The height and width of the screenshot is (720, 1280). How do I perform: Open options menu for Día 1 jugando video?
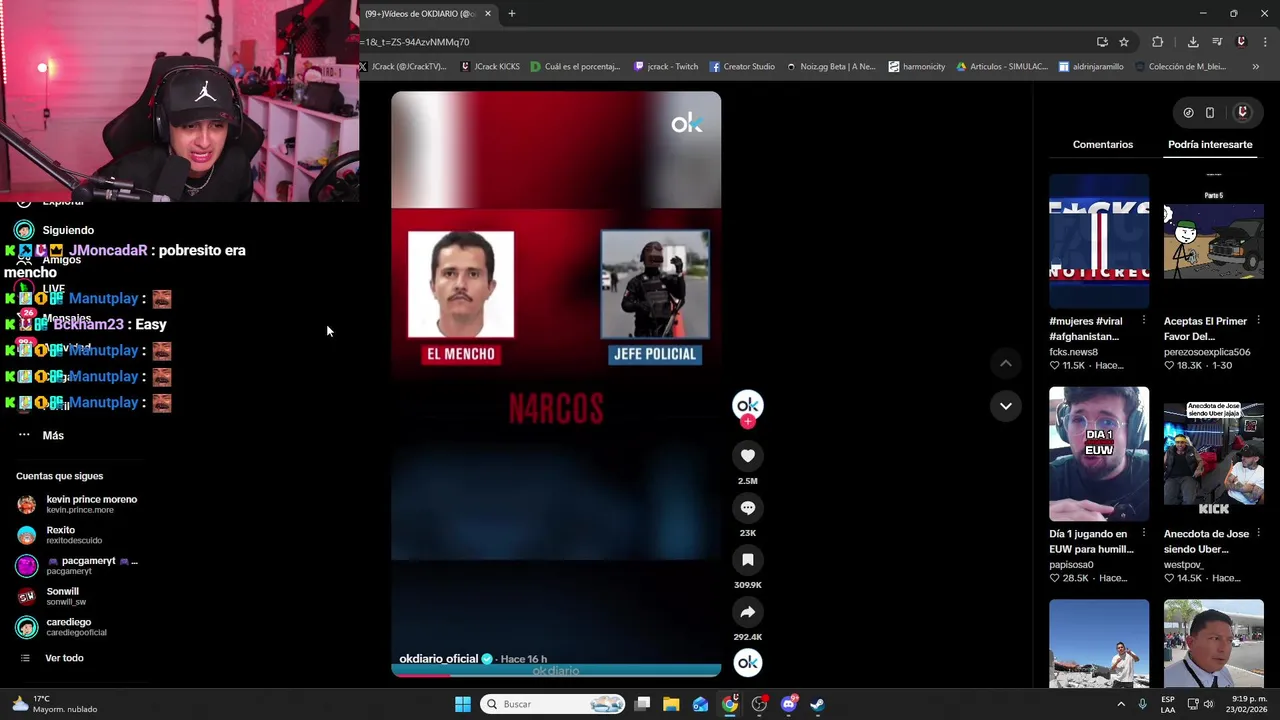[1144, 534]
